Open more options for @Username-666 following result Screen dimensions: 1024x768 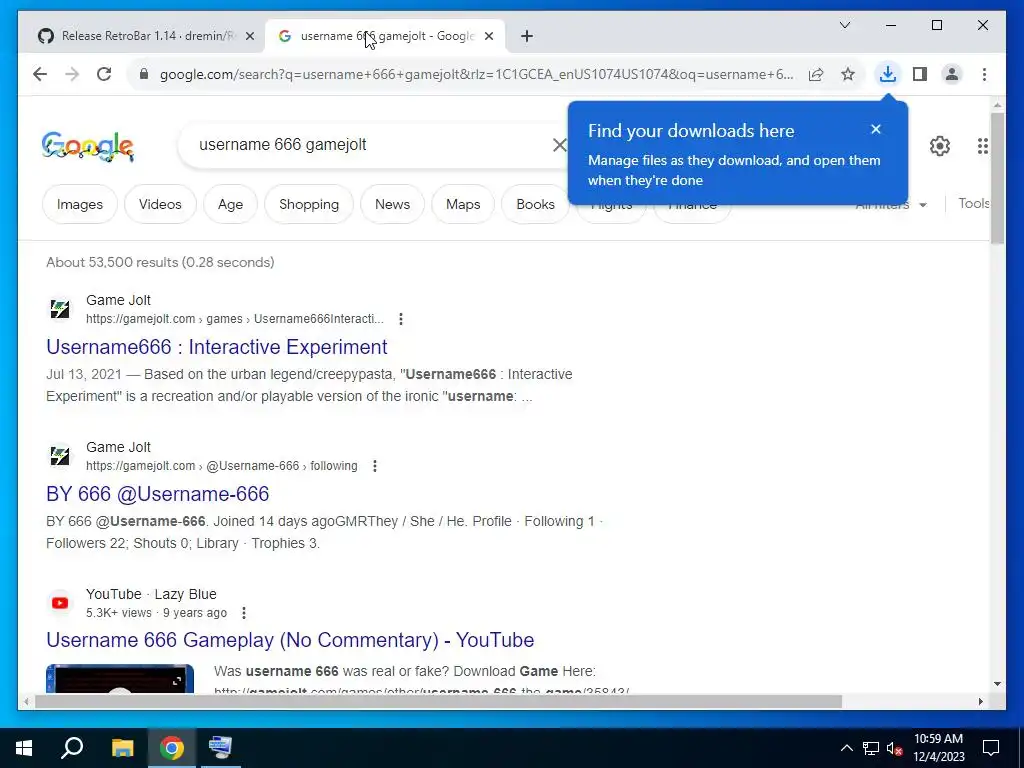[375, 466]
